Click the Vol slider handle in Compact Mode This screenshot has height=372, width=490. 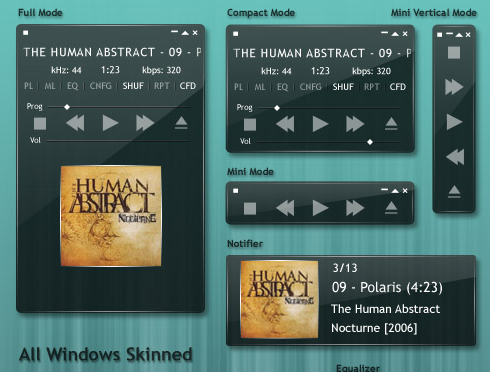coord(370,142)
